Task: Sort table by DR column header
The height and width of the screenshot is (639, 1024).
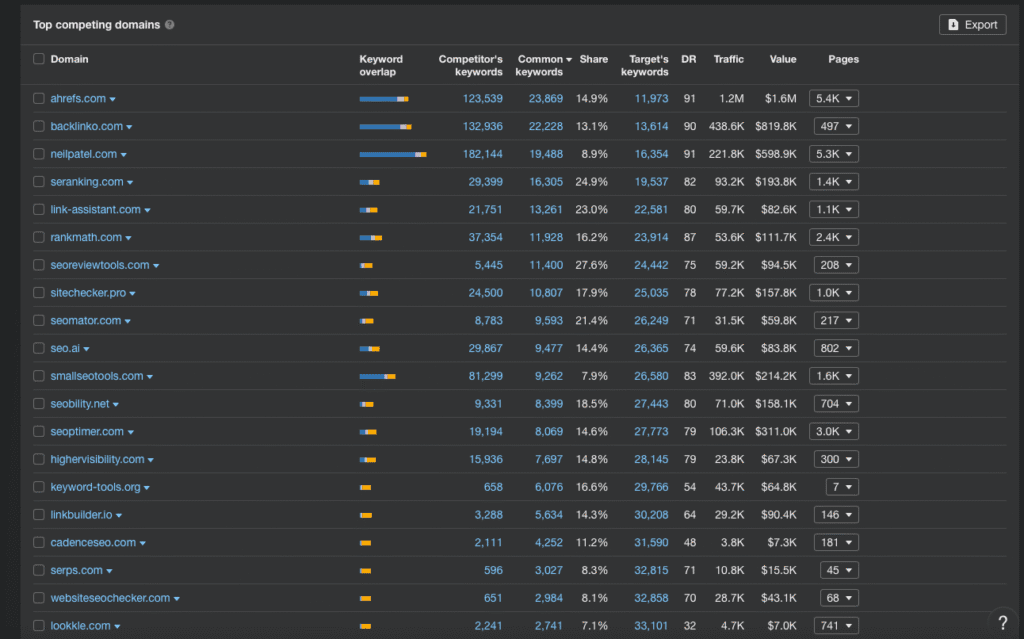Action: [x=688, y=59]
